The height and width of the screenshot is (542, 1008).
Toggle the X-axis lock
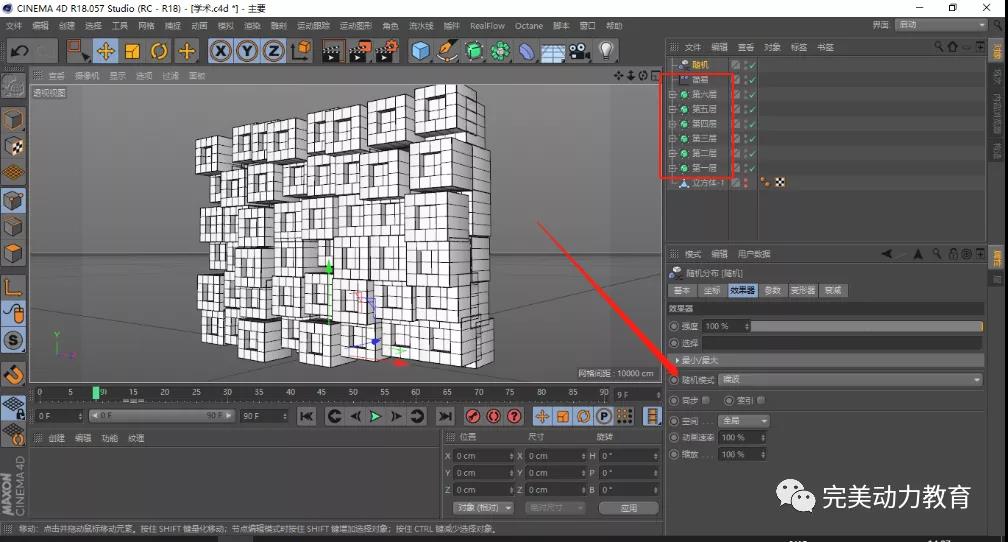point(220,51)
